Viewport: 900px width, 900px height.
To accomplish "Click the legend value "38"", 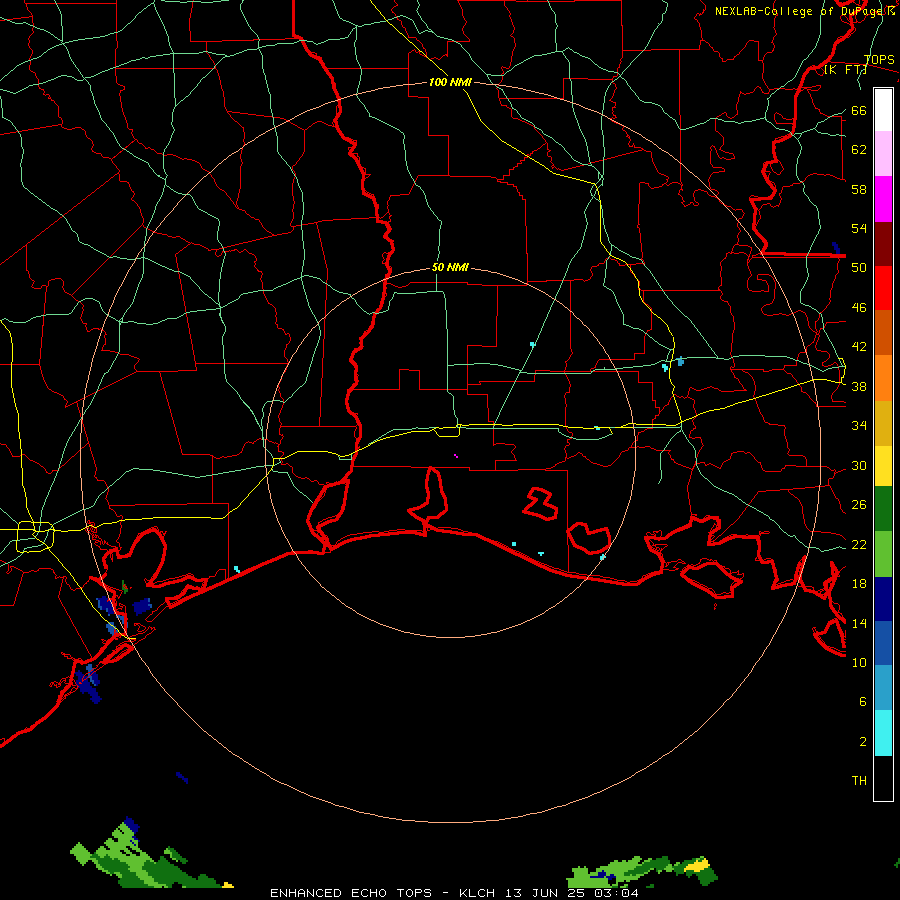I will 859,386.
